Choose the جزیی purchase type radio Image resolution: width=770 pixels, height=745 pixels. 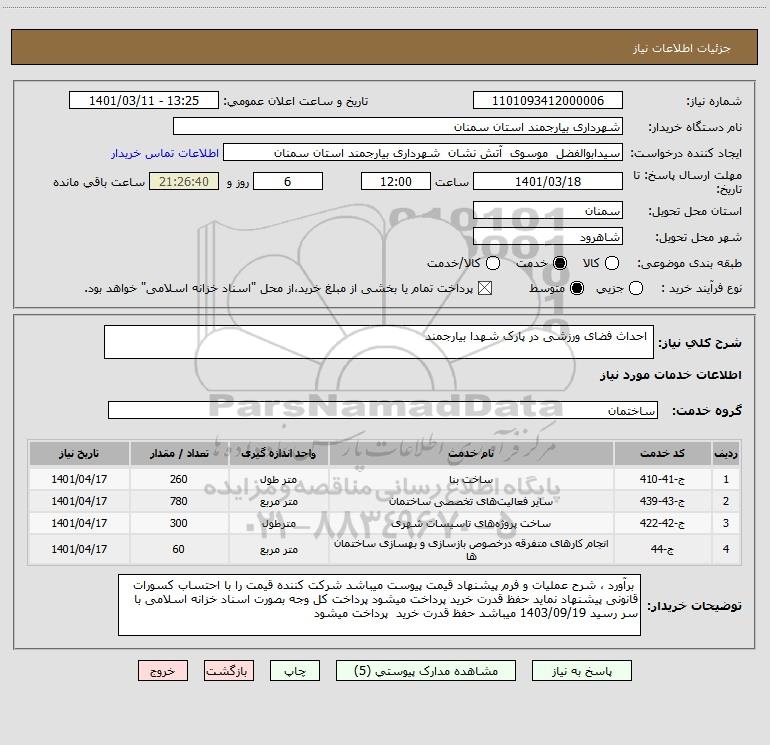click(x=635, y=288)
